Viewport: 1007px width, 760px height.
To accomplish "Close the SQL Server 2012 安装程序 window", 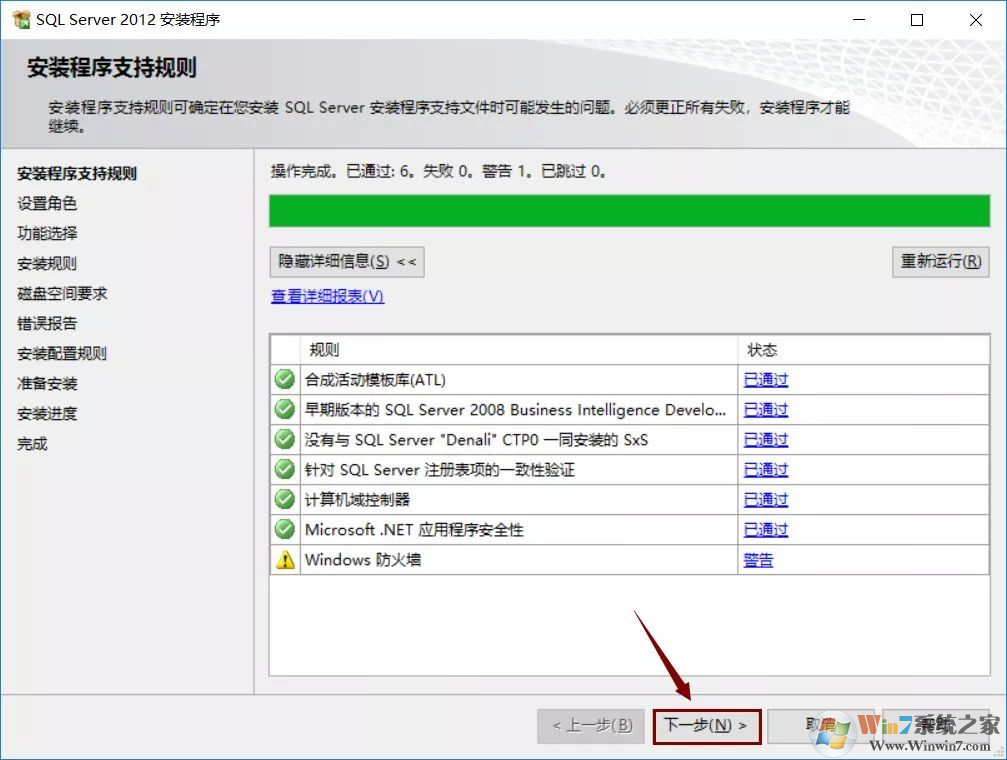I will click(976, 20).
